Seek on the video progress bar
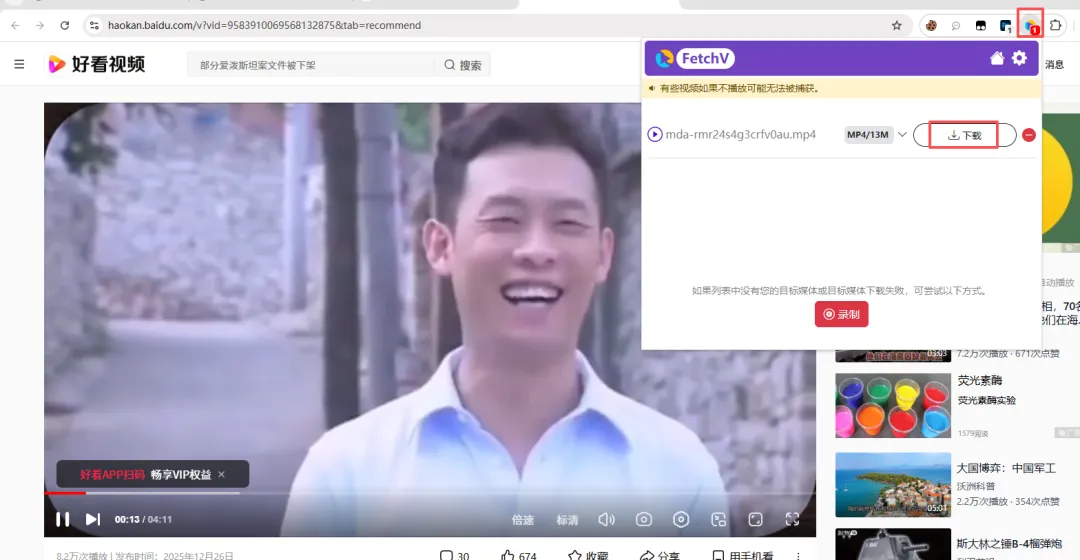The width and height of the screenshot is (1080, 560). (430, 493)
